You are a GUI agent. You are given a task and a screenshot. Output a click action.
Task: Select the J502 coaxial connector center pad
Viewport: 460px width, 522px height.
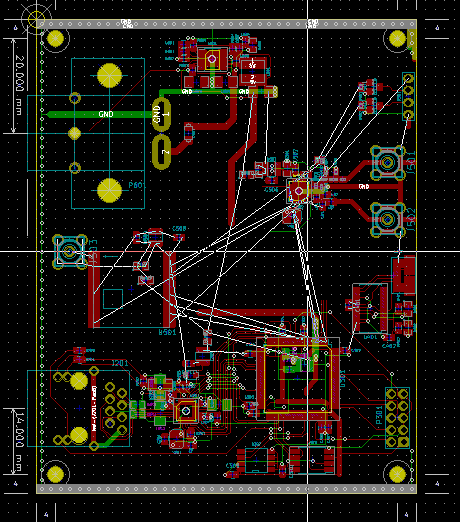(388, 219)
